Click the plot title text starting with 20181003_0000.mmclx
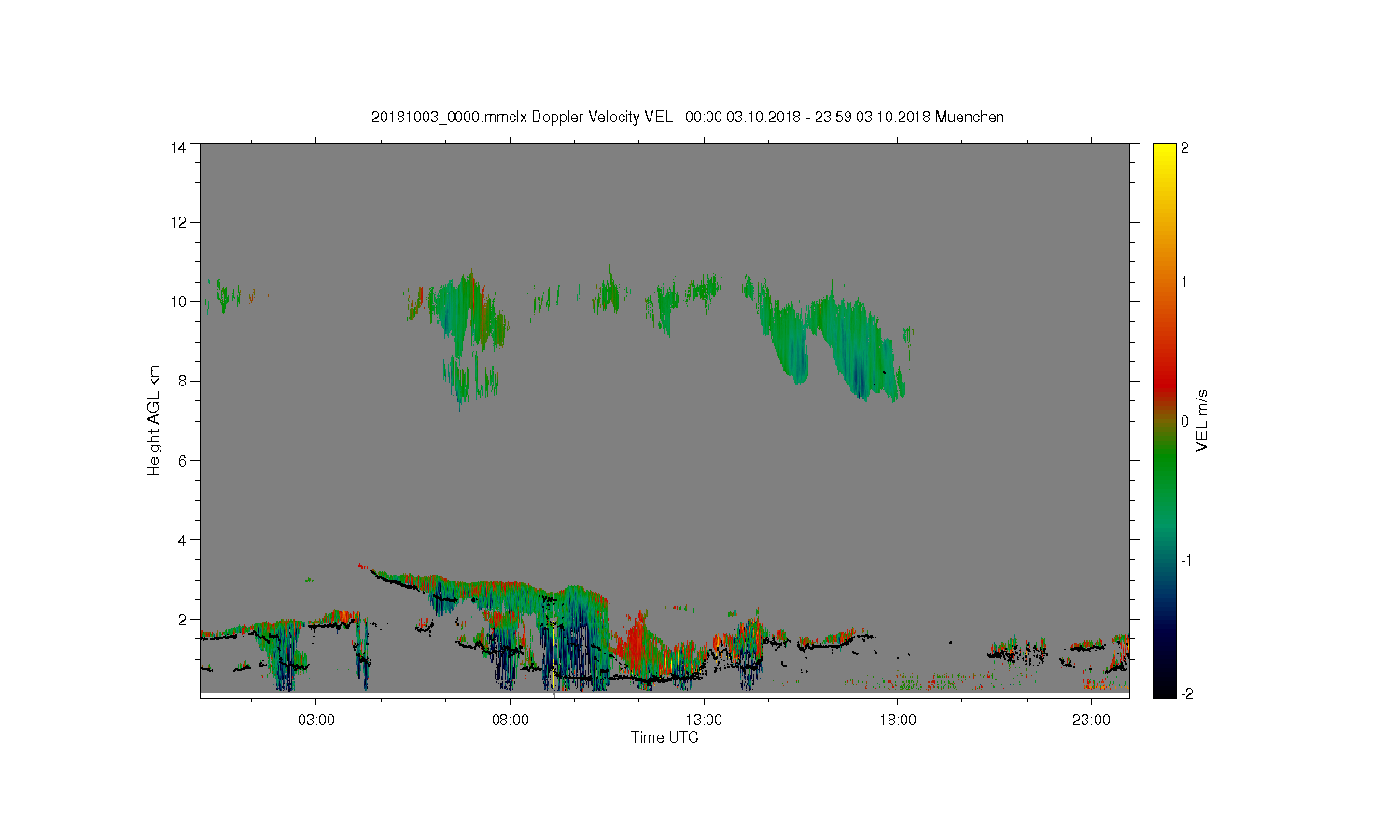 [x=688, y=117]
